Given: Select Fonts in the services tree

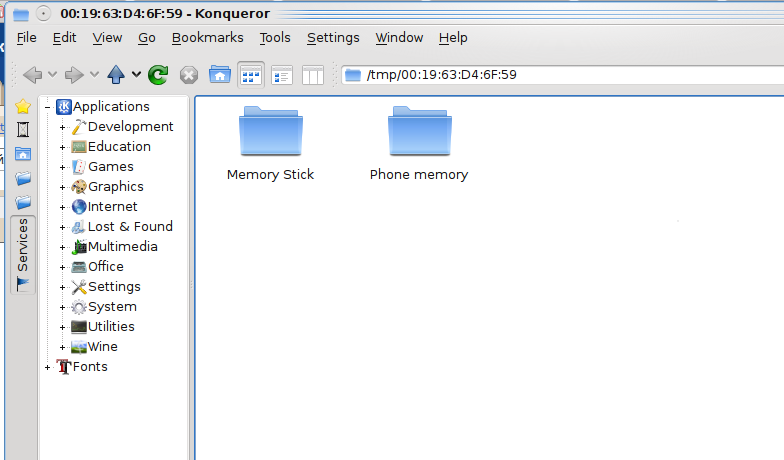Looking at the screenshot, I should point(82,366).
